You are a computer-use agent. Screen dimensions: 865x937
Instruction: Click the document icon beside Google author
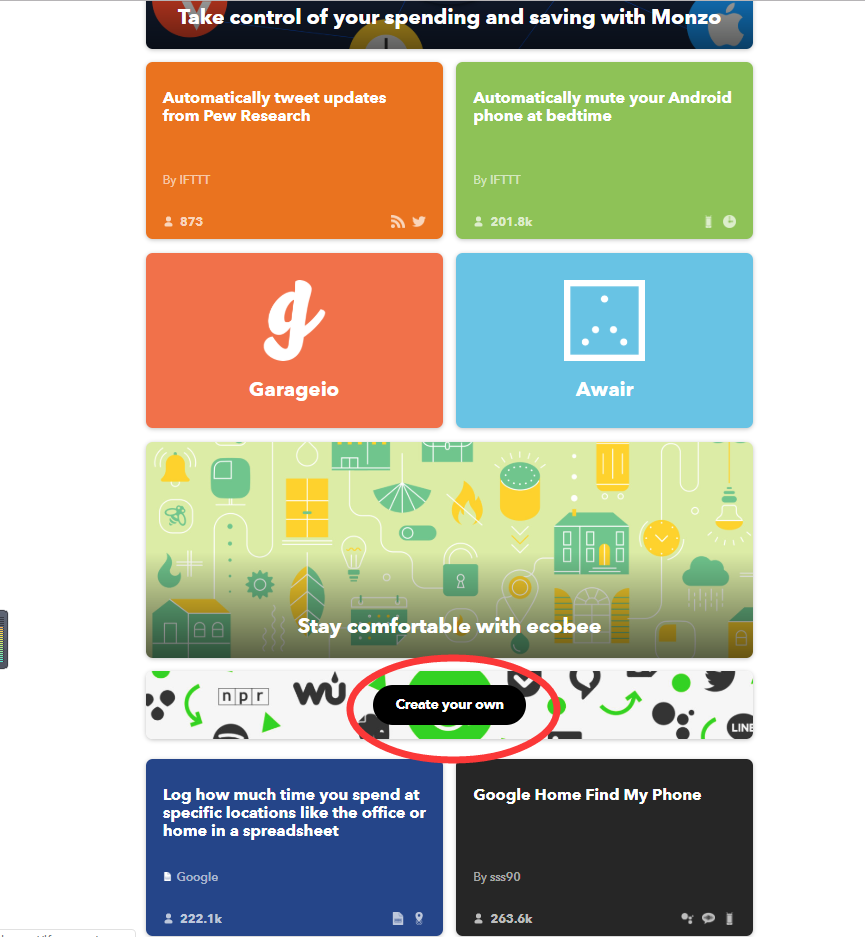click(x=168, y=877)
